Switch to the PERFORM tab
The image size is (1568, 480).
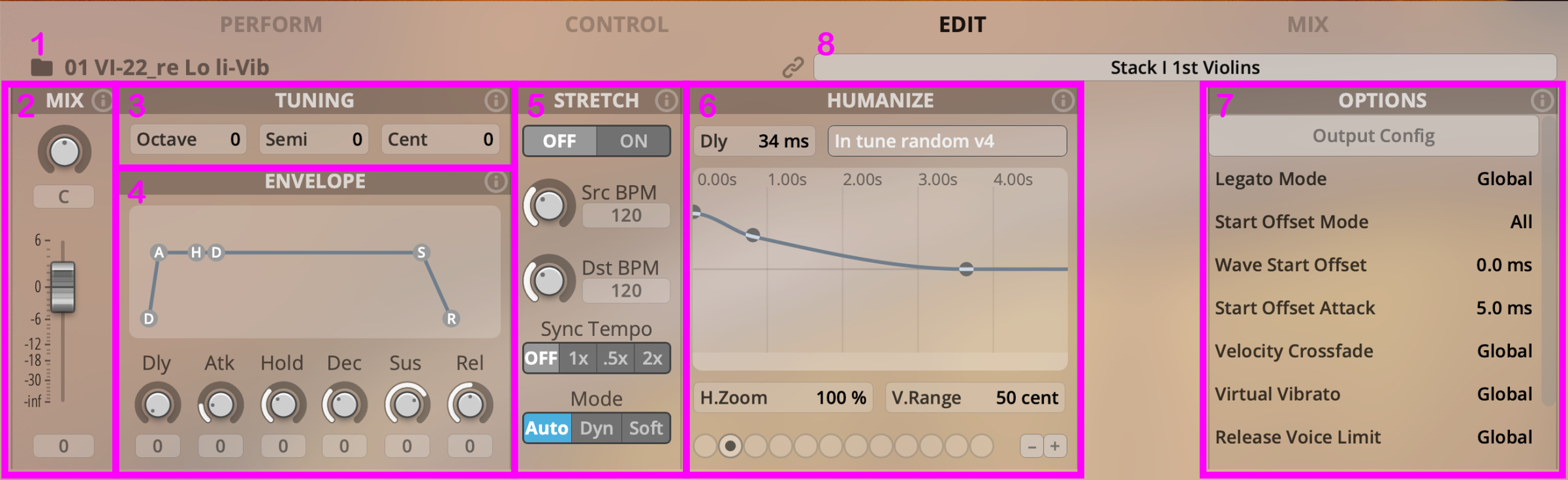coord(271,25)
